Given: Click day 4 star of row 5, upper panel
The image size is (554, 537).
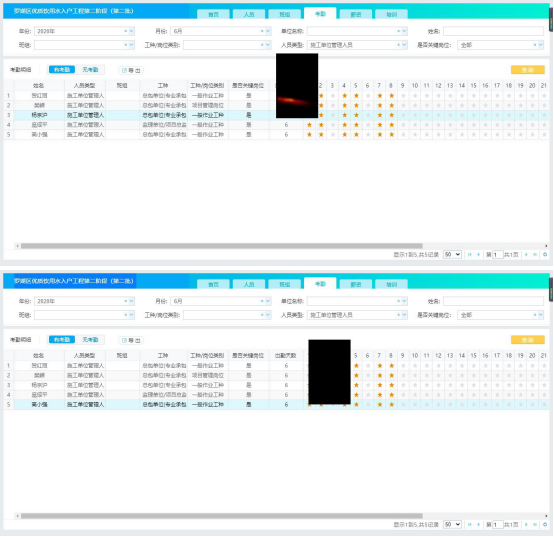Looking at the screenshot, I should point(344,135).
